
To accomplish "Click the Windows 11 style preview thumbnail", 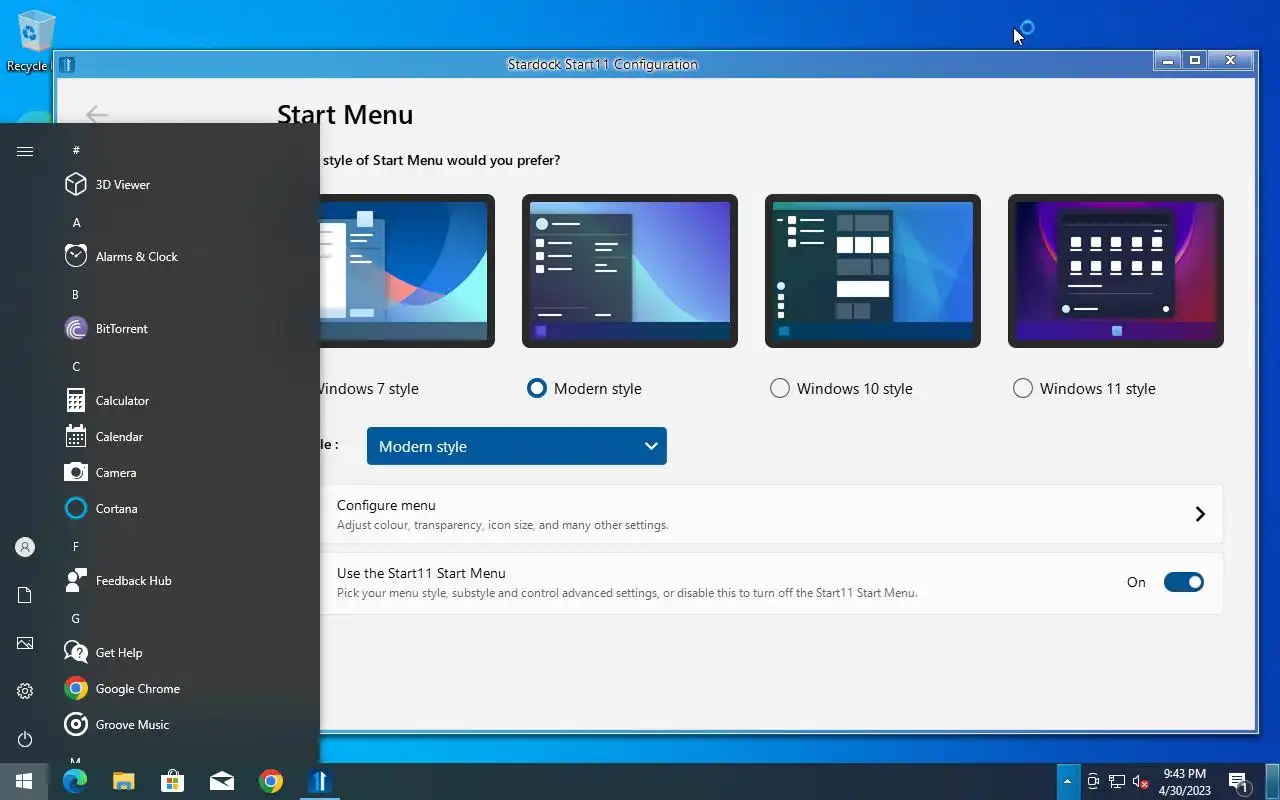I will (1116, 271).
